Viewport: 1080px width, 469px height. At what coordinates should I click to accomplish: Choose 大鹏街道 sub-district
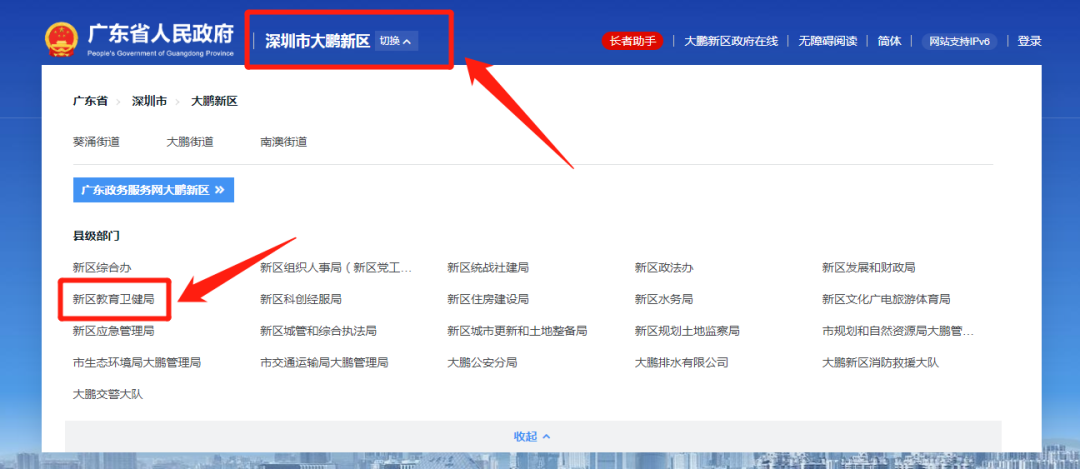tap(190, 143)
